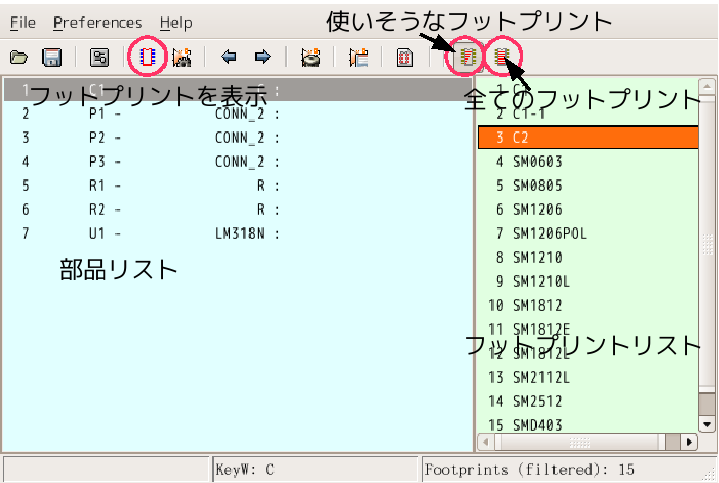
Task: Open the File menu
Action: point(22,22)
